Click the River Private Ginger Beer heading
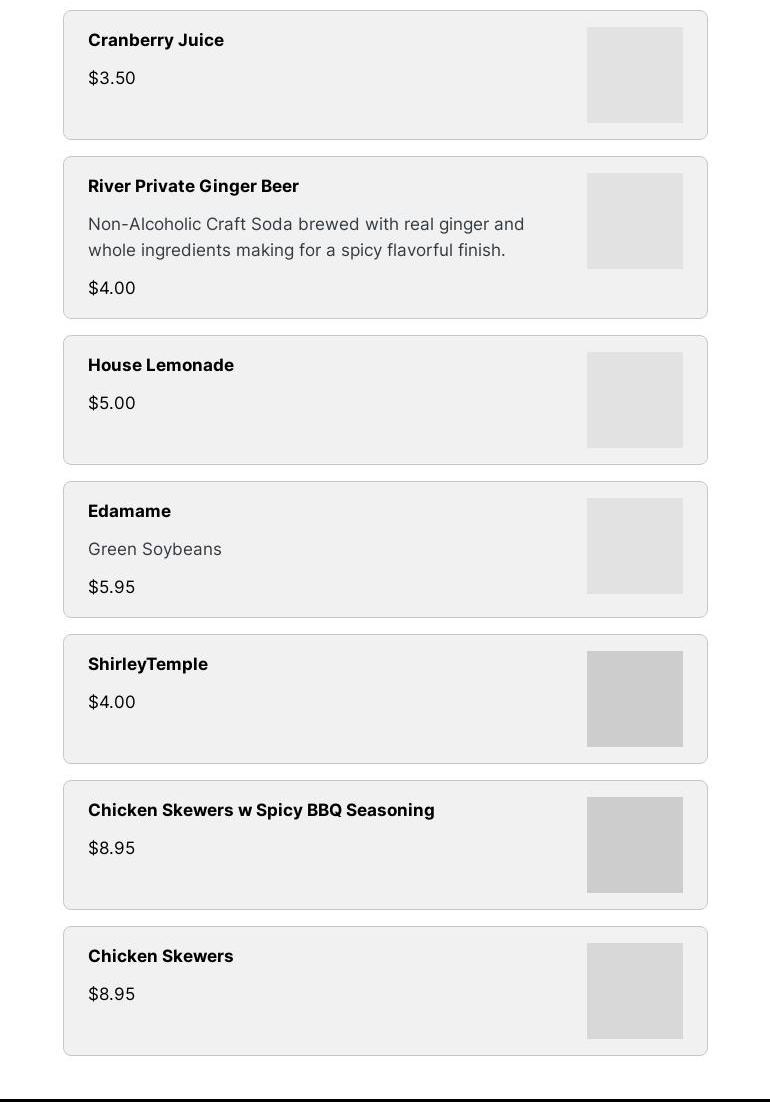Screen dimensions: 770x1102 click(193, 186)
